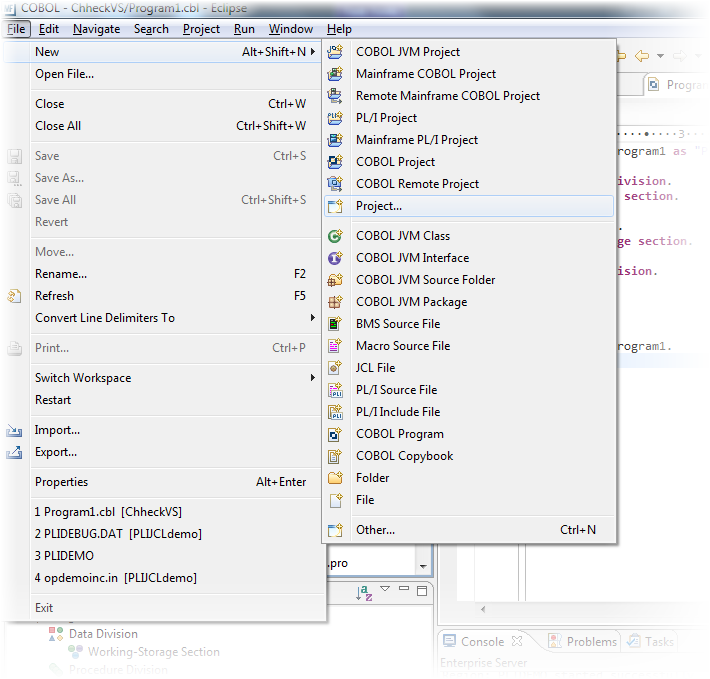The width and height of the screenshot is (710, 679).
Task: Select Close in the File menu
Action: 175,104
